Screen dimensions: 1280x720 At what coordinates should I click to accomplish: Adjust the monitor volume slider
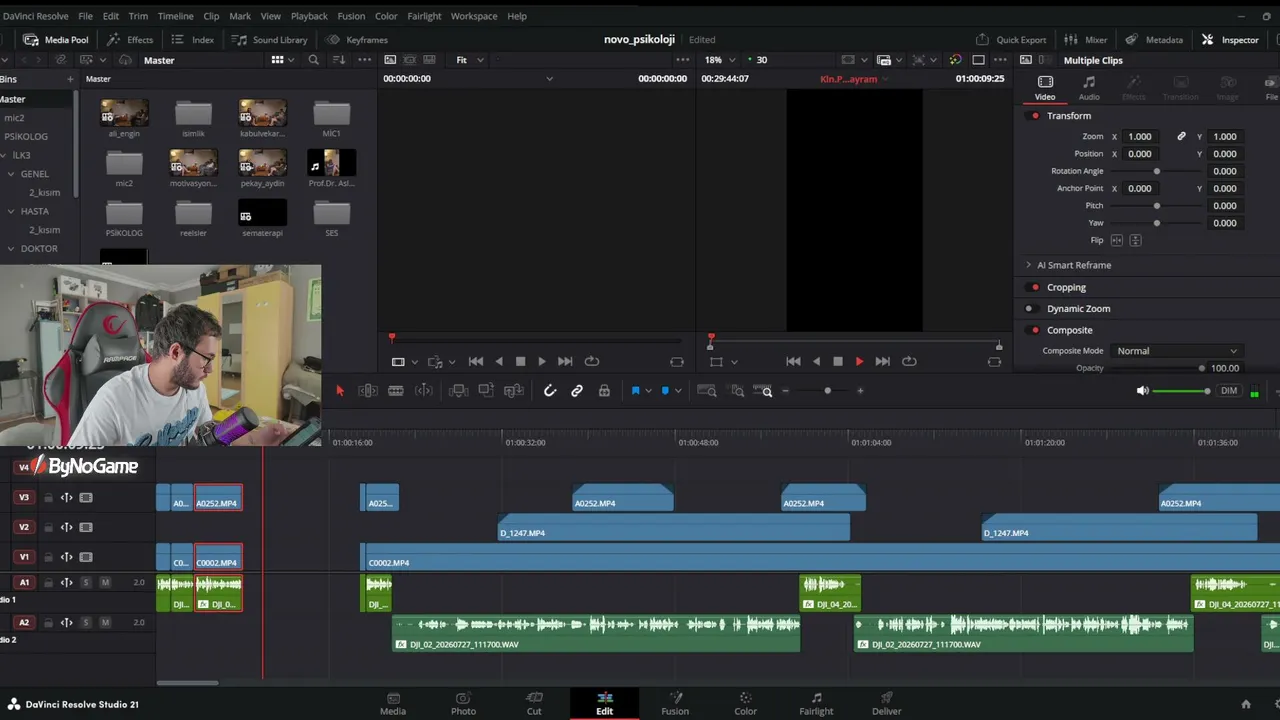(1182, 391)
